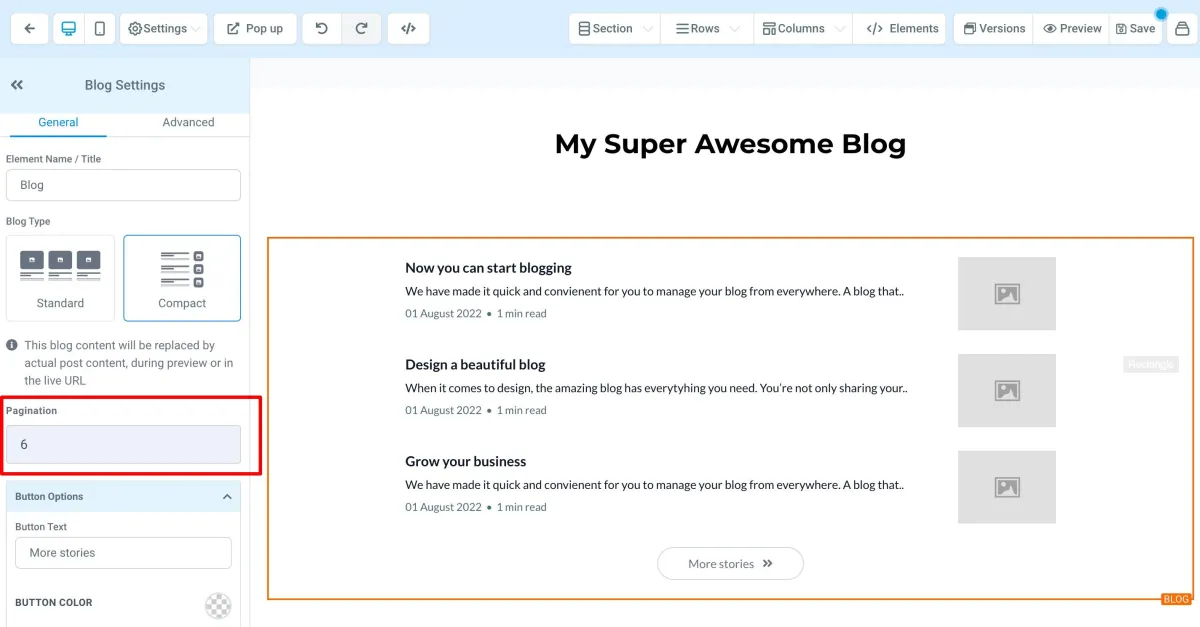Switch to mobile view icon
The image size is (1200, 627).
tap(100, 29)
